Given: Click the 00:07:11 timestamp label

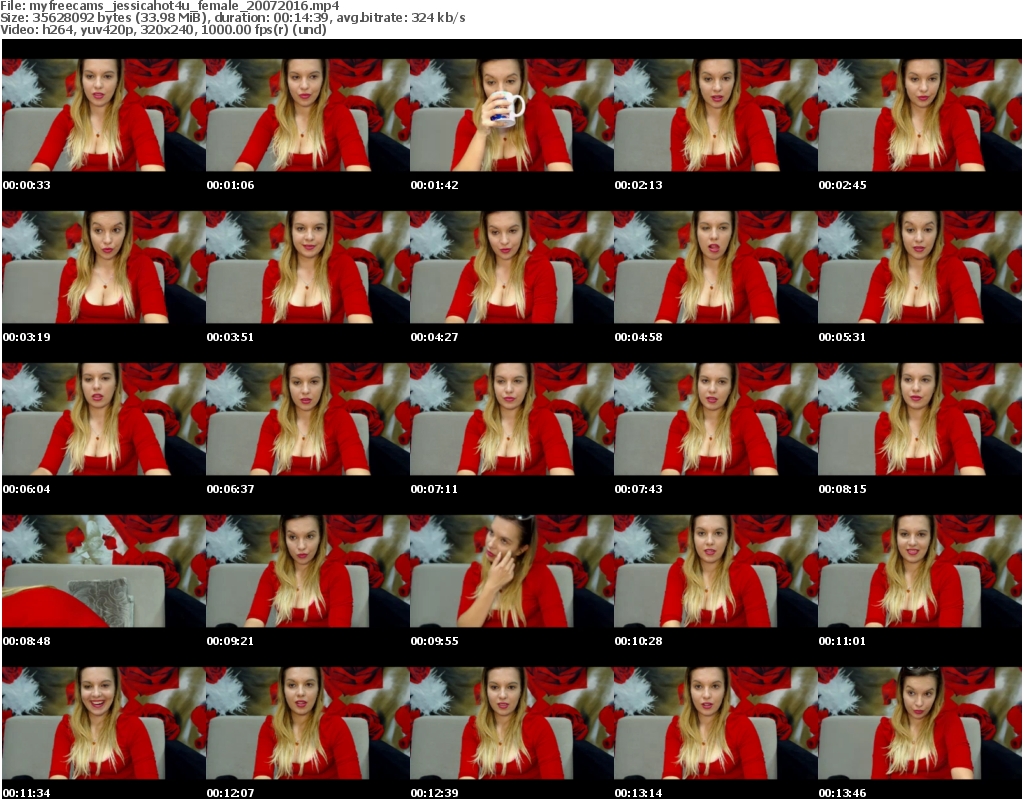Looking at the screenshot, I should [434, 489].
